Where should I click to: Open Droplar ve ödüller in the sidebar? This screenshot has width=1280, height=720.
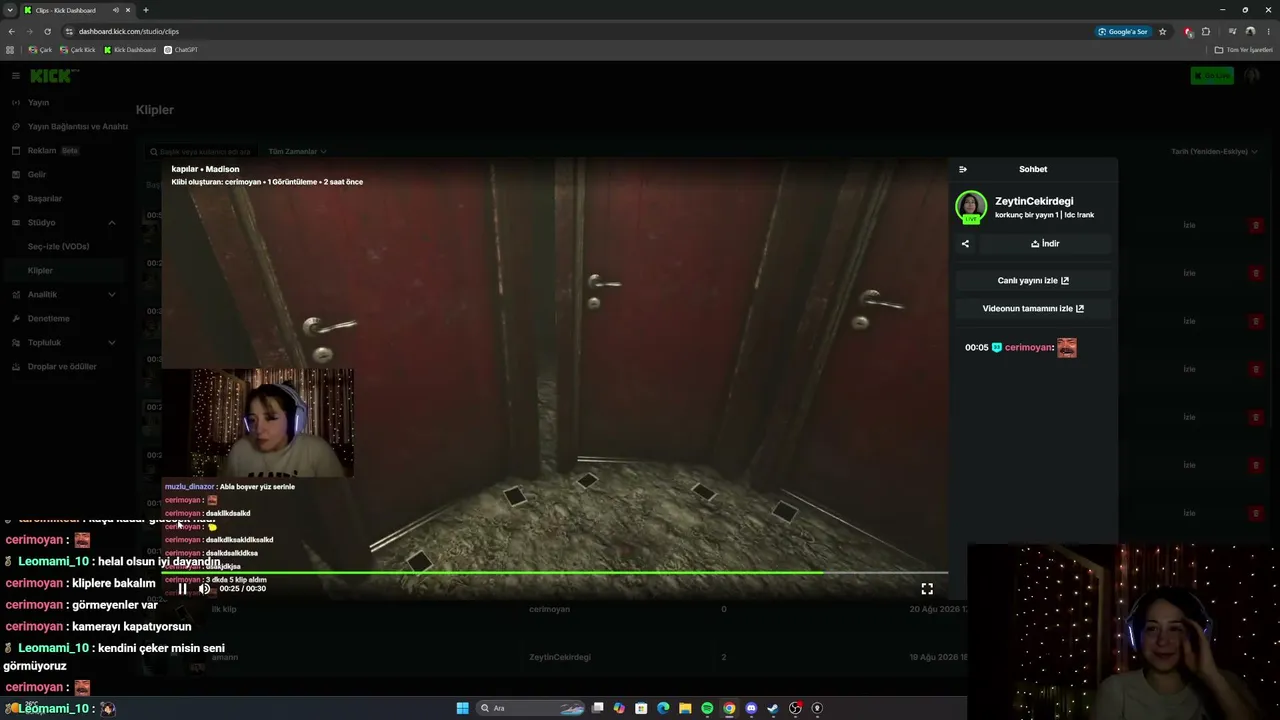[62, 367]
